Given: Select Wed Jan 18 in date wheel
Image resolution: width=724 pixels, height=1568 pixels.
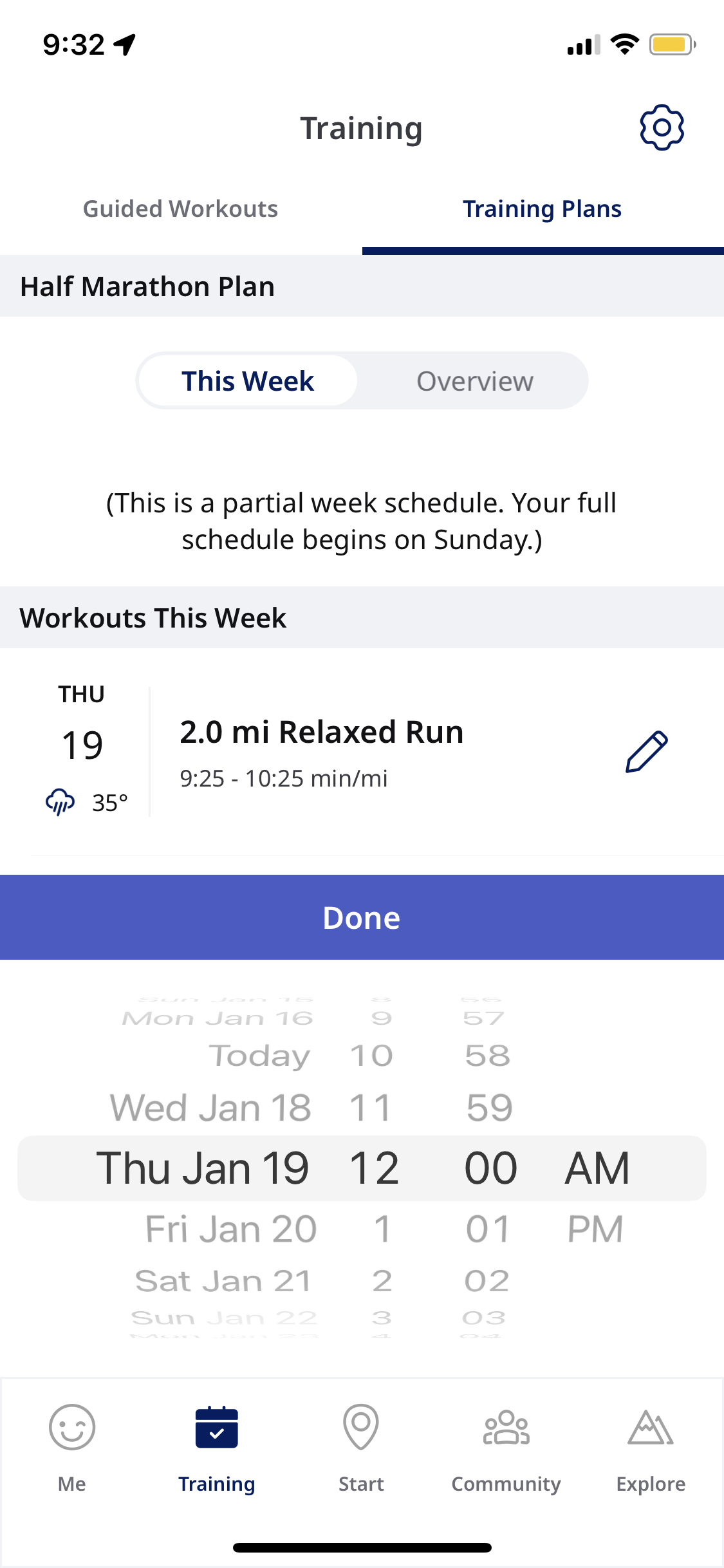Looking at the screenshot, I should coord(211,1108).
